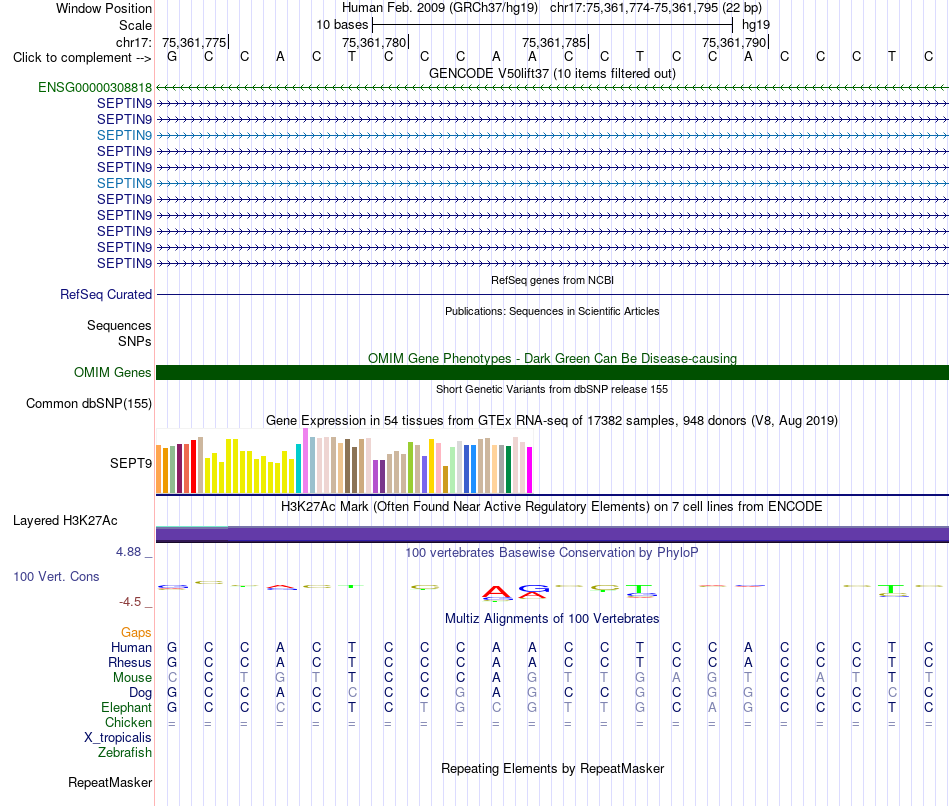This screenshot has width=950, height=806.
Task: Open the RefSeq Curated track label
Action: [106, 295]
